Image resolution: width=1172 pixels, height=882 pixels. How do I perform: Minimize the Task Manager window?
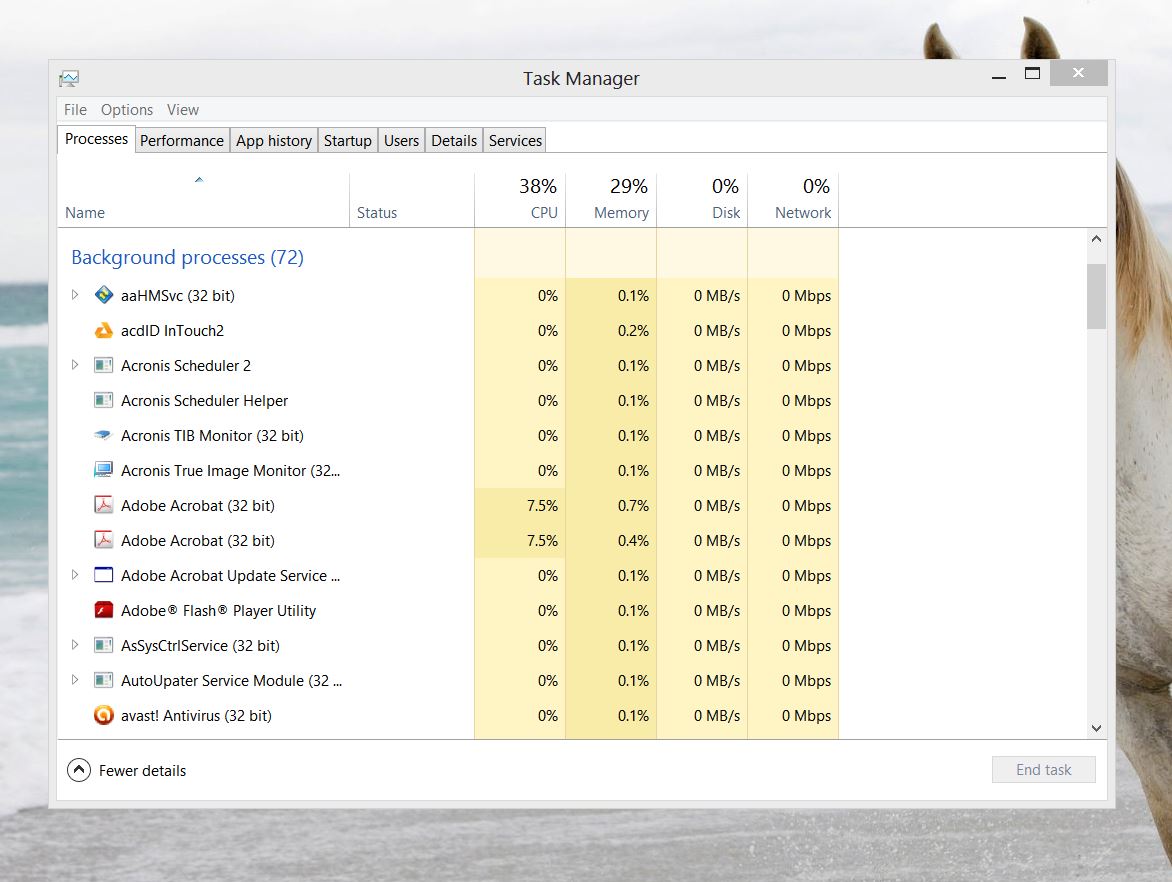point(999,73)
